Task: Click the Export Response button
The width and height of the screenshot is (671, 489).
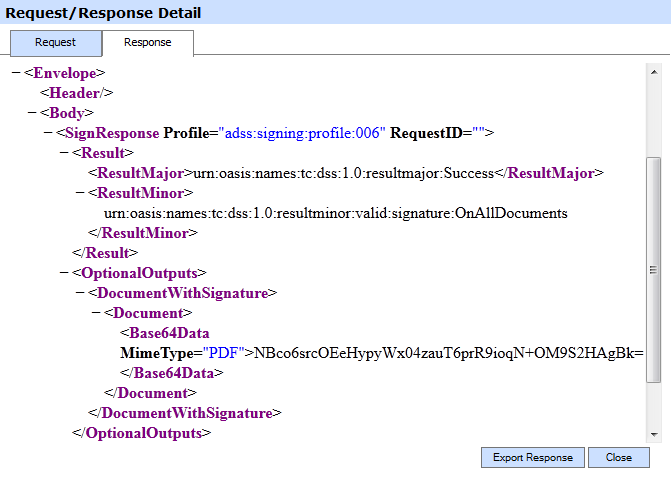Action: pos(532,457)
